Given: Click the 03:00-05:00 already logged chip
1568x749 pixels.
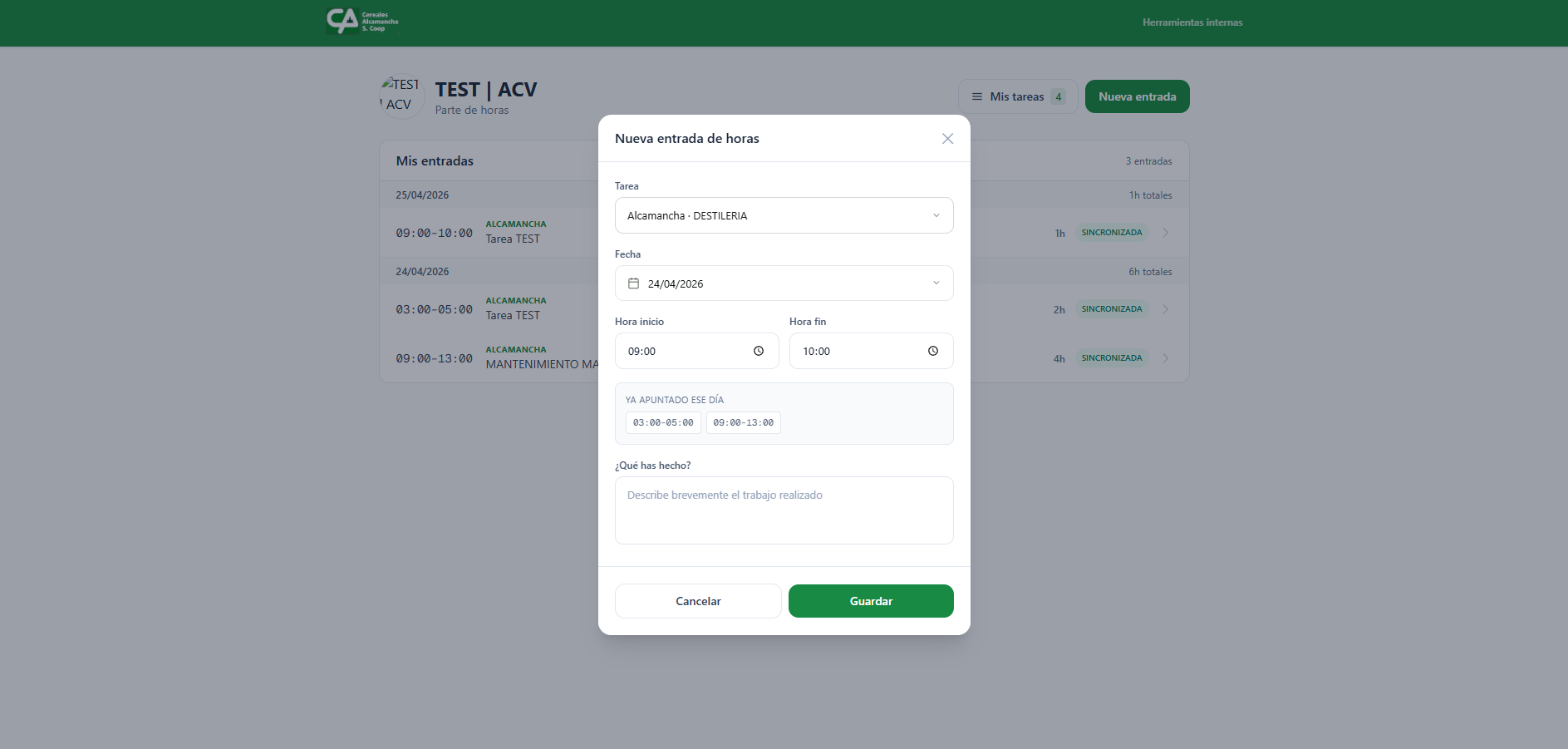Looking at the screenshot, I should (663, 422).
